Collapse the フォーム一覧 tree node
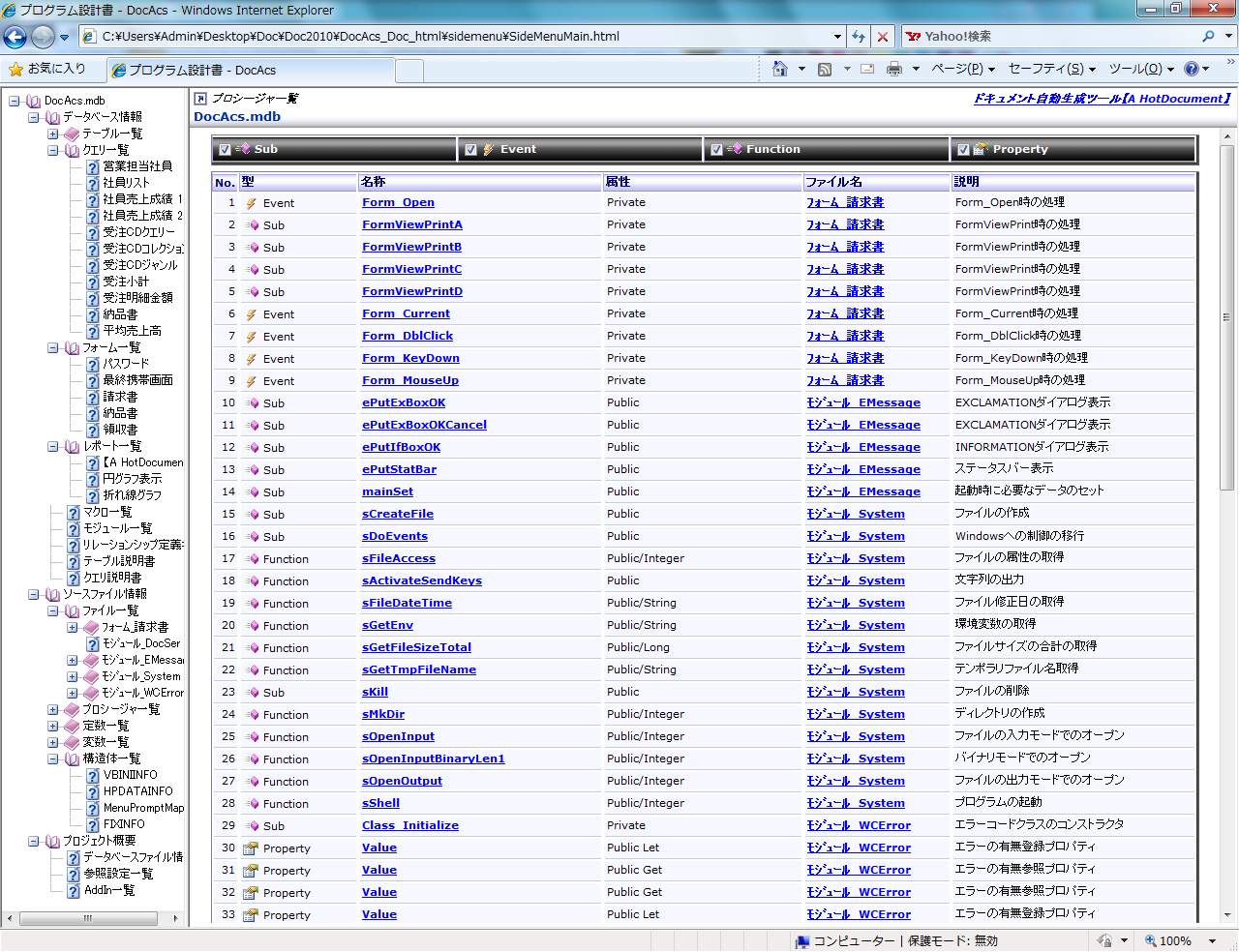This screenshot has height=952, width=1239. (x=53, y=347)
